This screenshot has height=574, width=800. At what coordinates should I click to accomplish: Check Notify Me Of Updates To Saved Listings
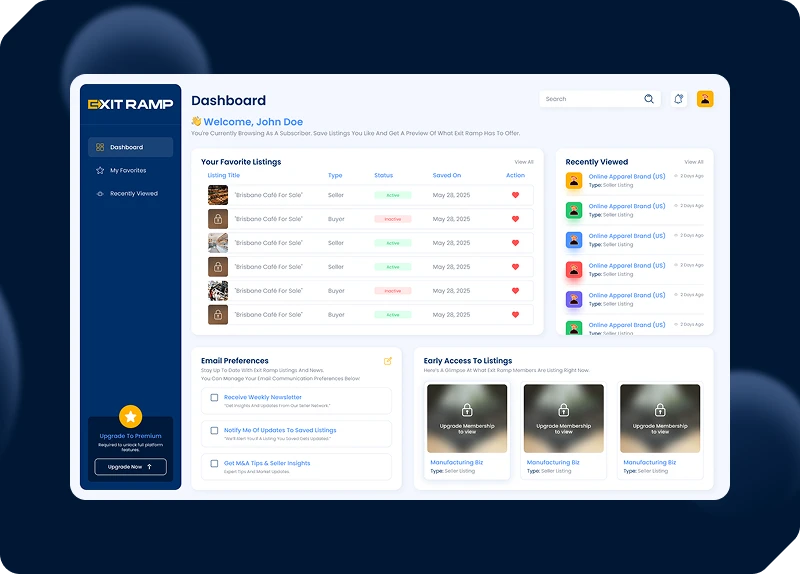coord(214,431)
